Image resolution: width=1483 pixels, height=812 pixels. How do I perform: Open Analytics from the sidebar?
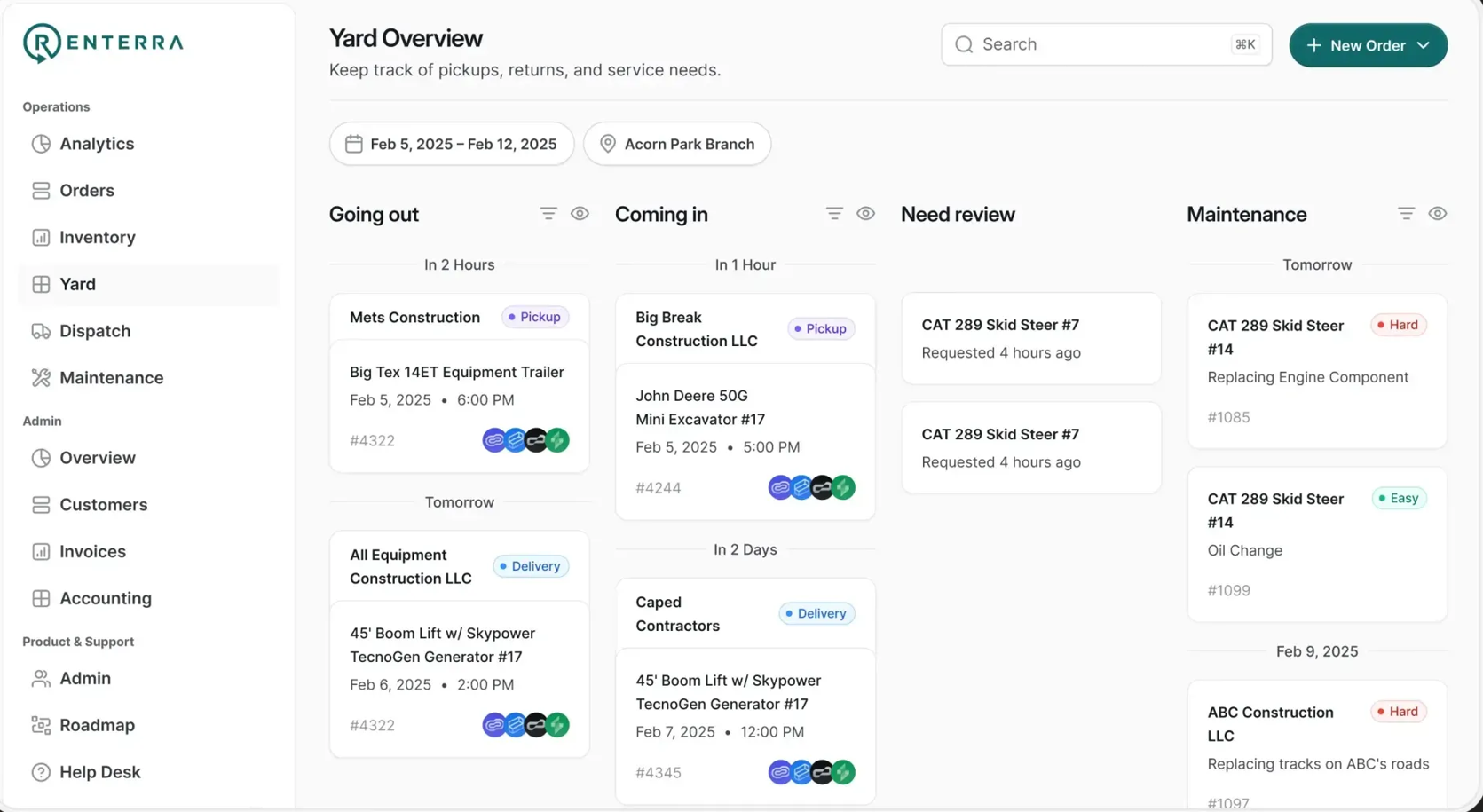[x=96, y=144]
